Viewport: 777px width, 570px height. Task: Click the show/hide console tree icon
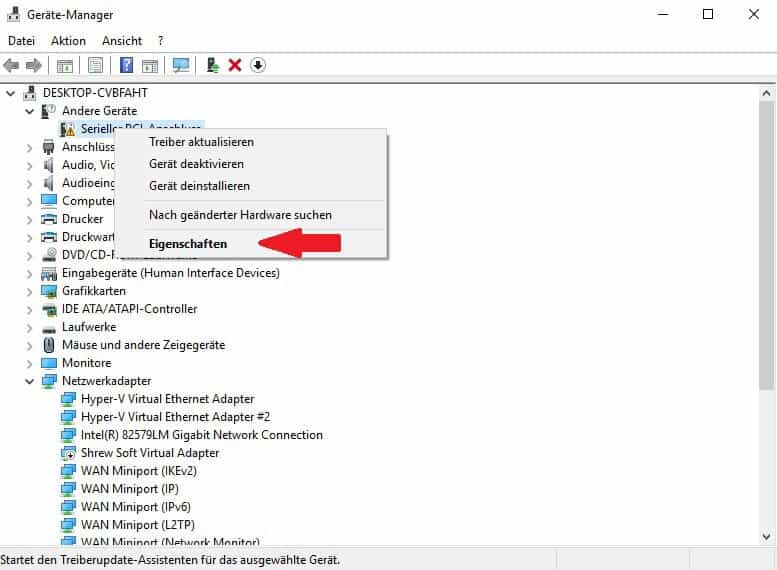tap(65, 65)
